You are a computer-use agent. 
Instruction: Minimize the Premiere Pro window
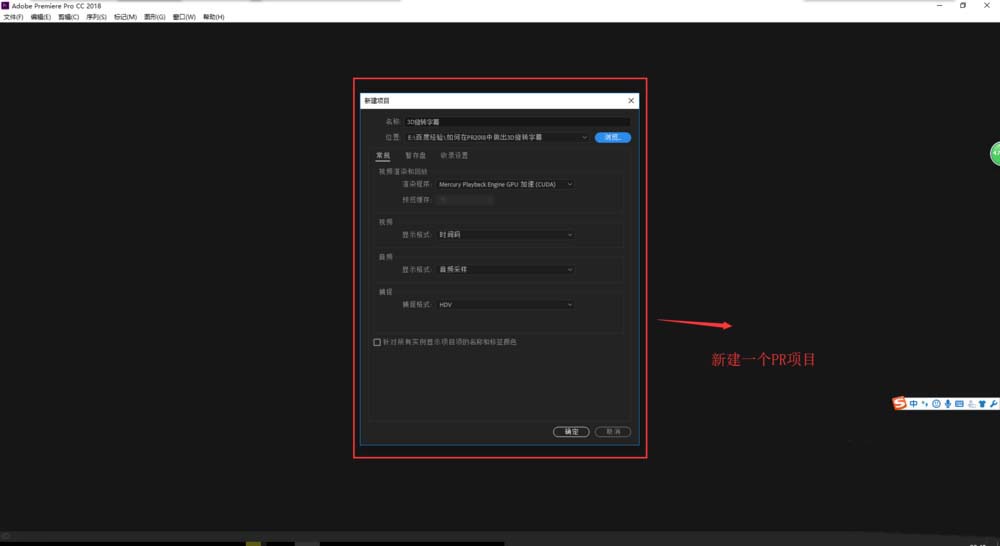click(x=939, y=5)
